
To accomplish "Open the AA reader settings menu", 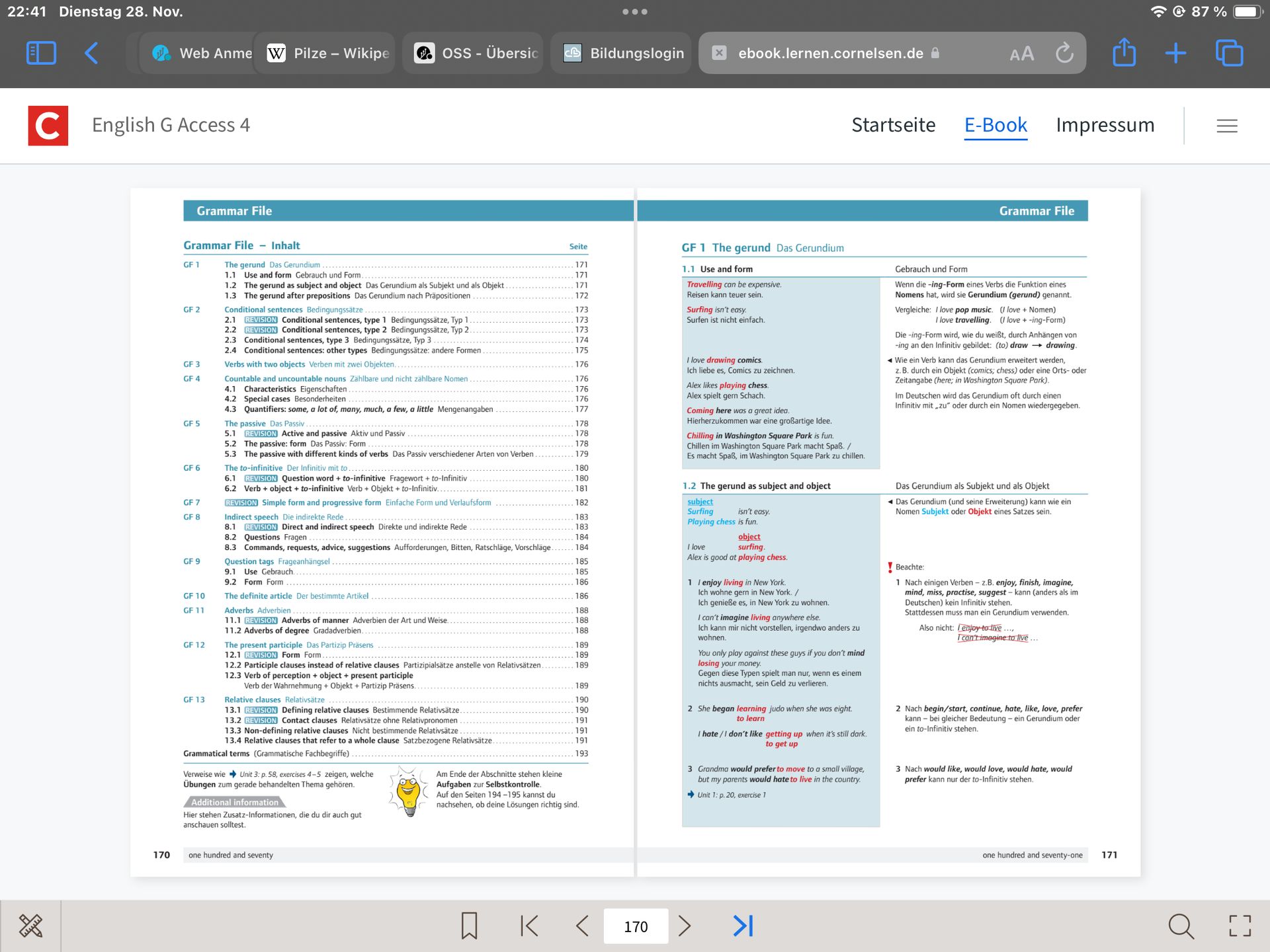I will [1021, 54].
